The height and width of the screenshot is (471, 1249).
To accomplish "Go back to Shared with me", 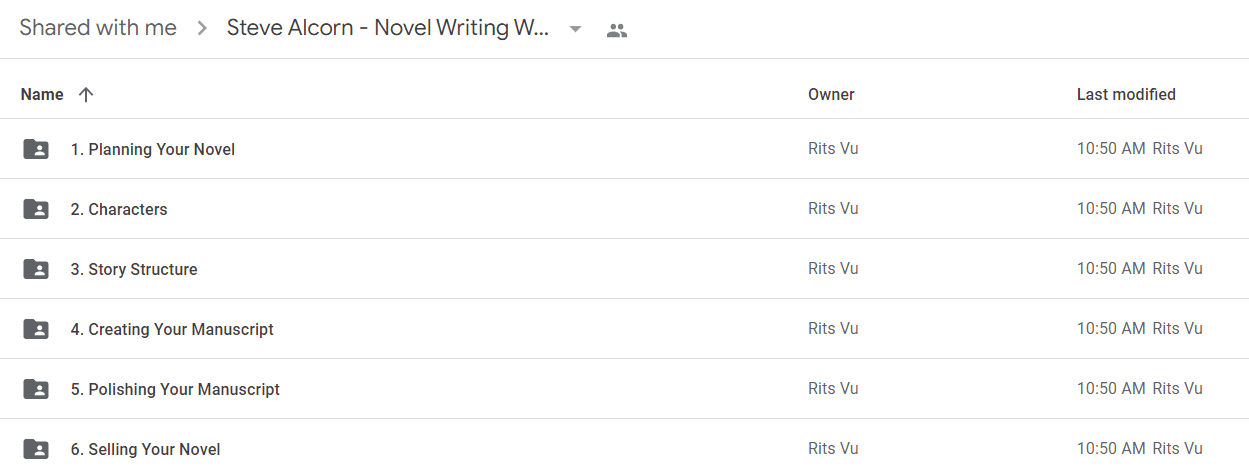I will [98, 28].
